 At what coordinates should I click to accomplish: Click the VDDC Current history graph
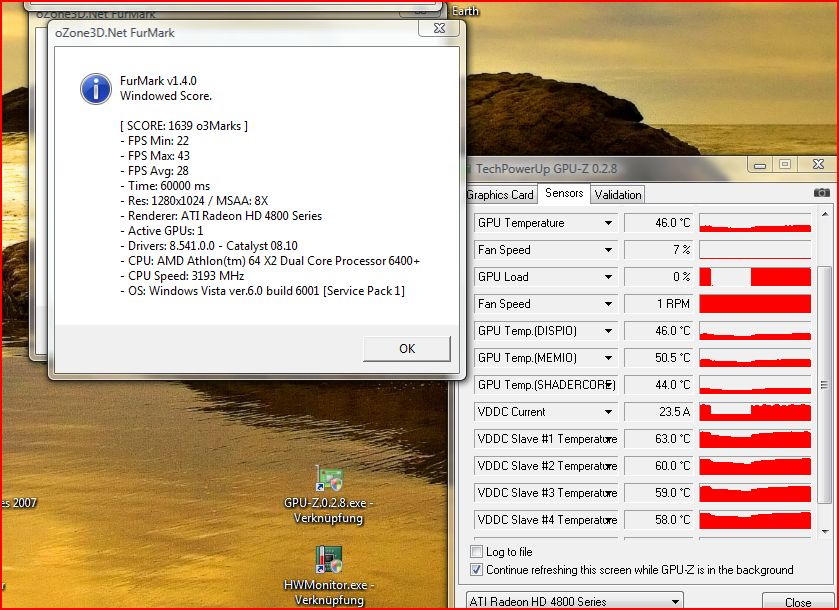(x=755, y=412)
